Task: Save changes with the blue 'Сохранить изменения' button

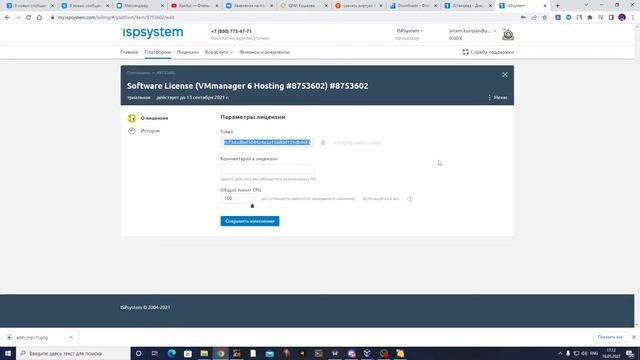Action: click(250, 221)
